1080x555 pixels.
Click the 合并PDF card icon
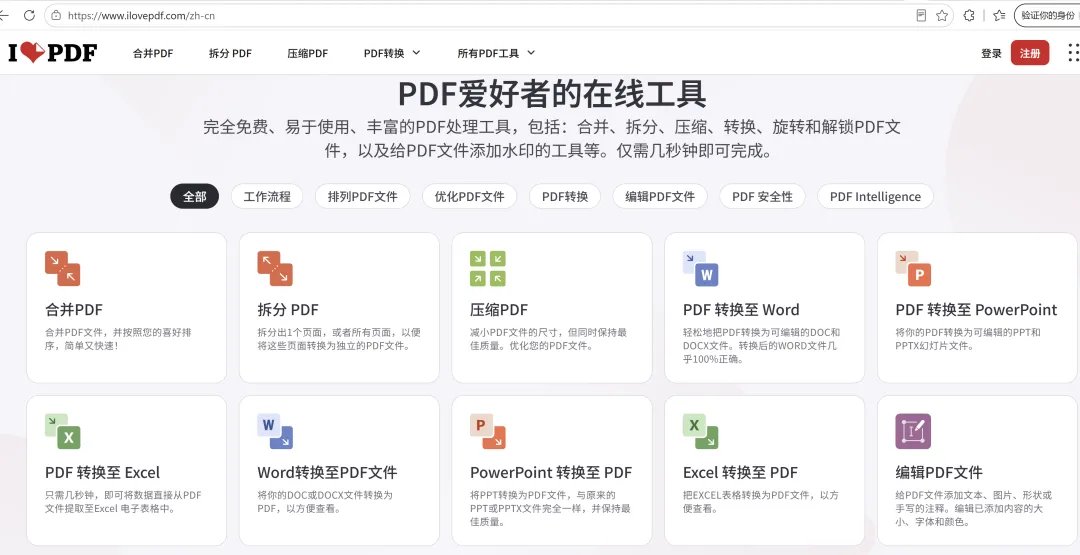[63, 269]
